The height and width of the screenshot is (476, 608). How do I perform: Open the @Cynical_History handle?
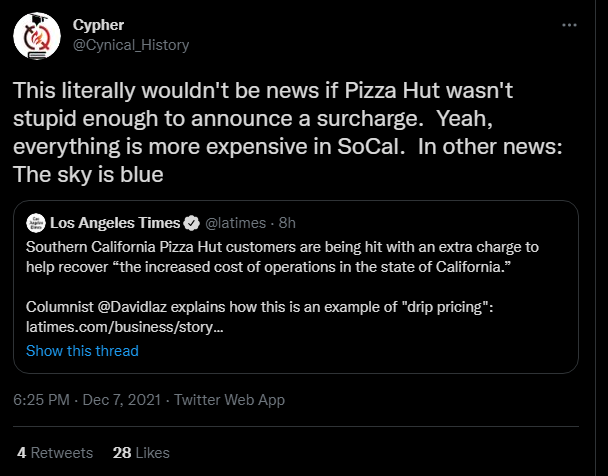coord(131,45)
